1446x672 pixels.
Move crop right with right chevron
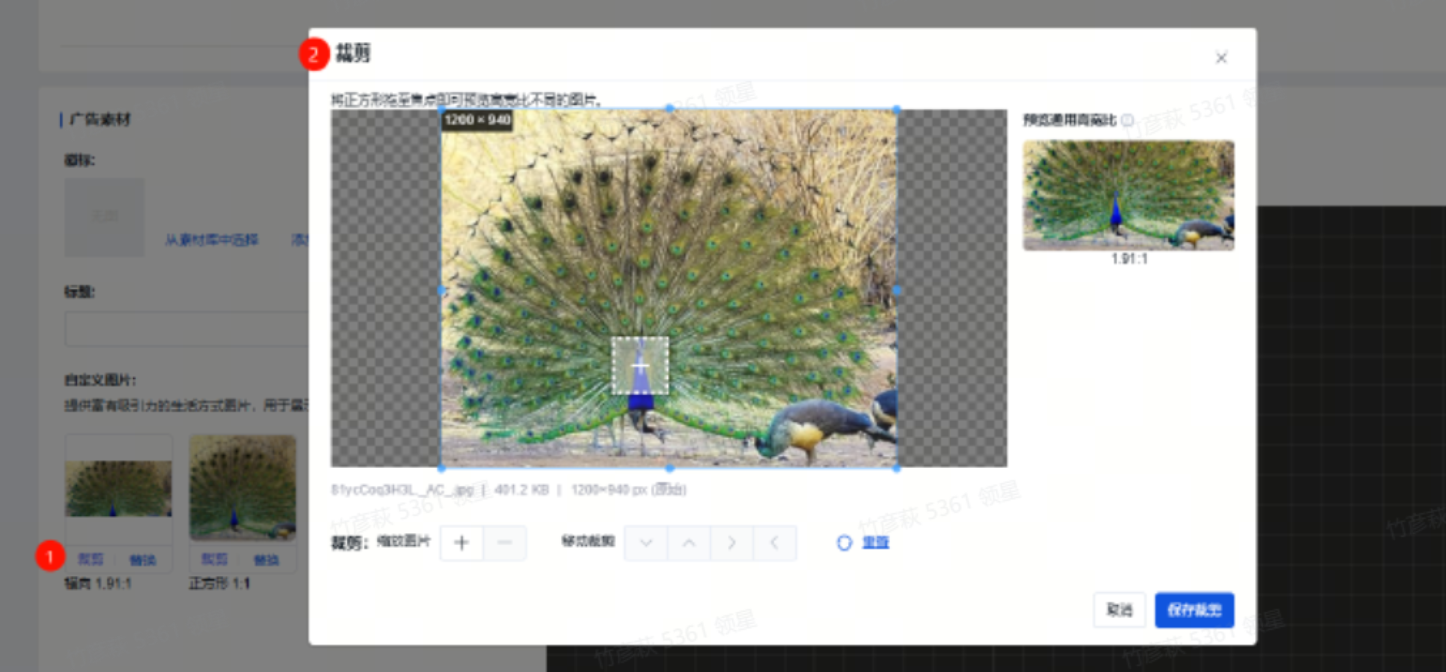tap(732, 543)
